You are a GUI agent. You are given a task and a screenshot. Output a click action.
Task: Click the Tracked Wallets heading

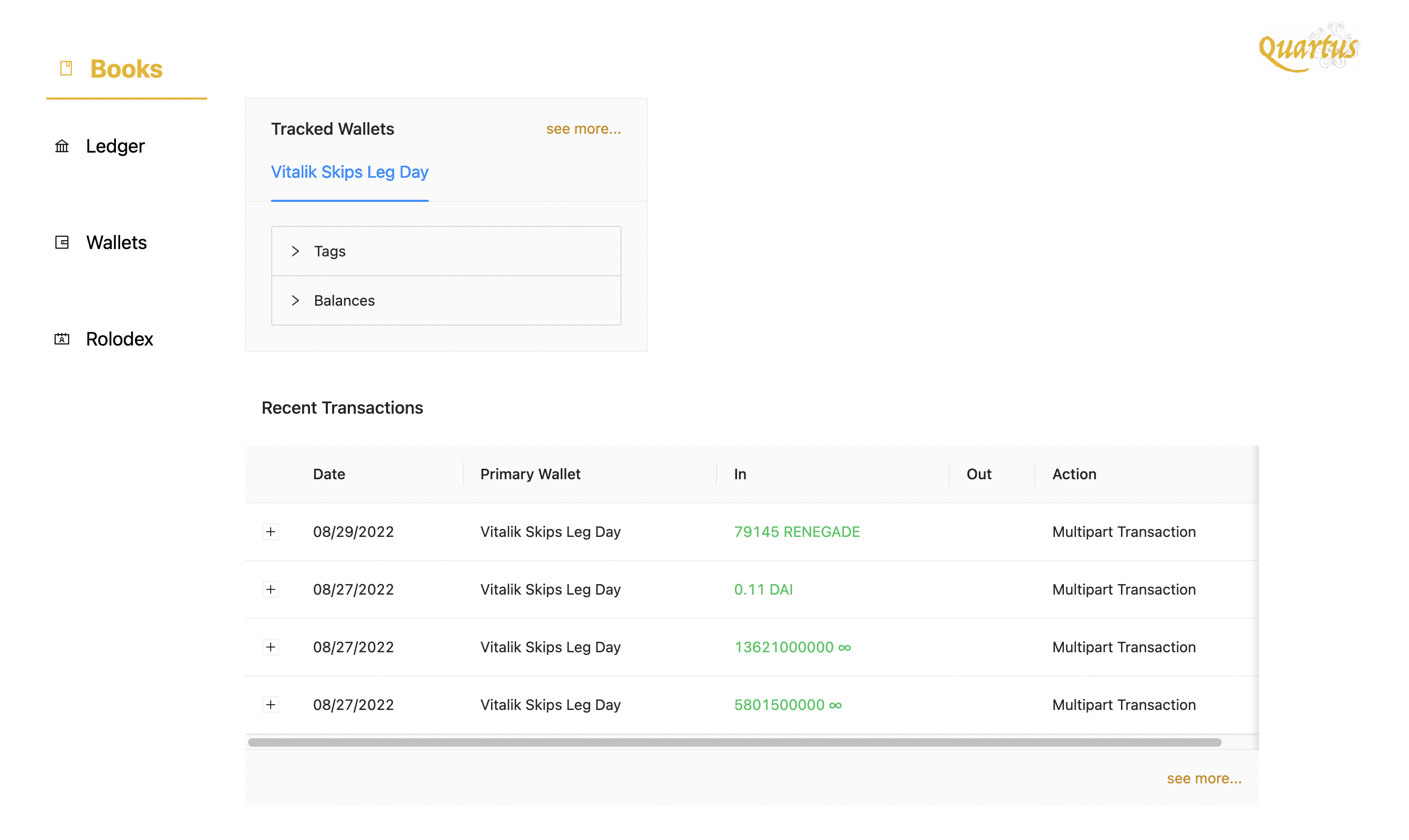[x=333, y=129]
